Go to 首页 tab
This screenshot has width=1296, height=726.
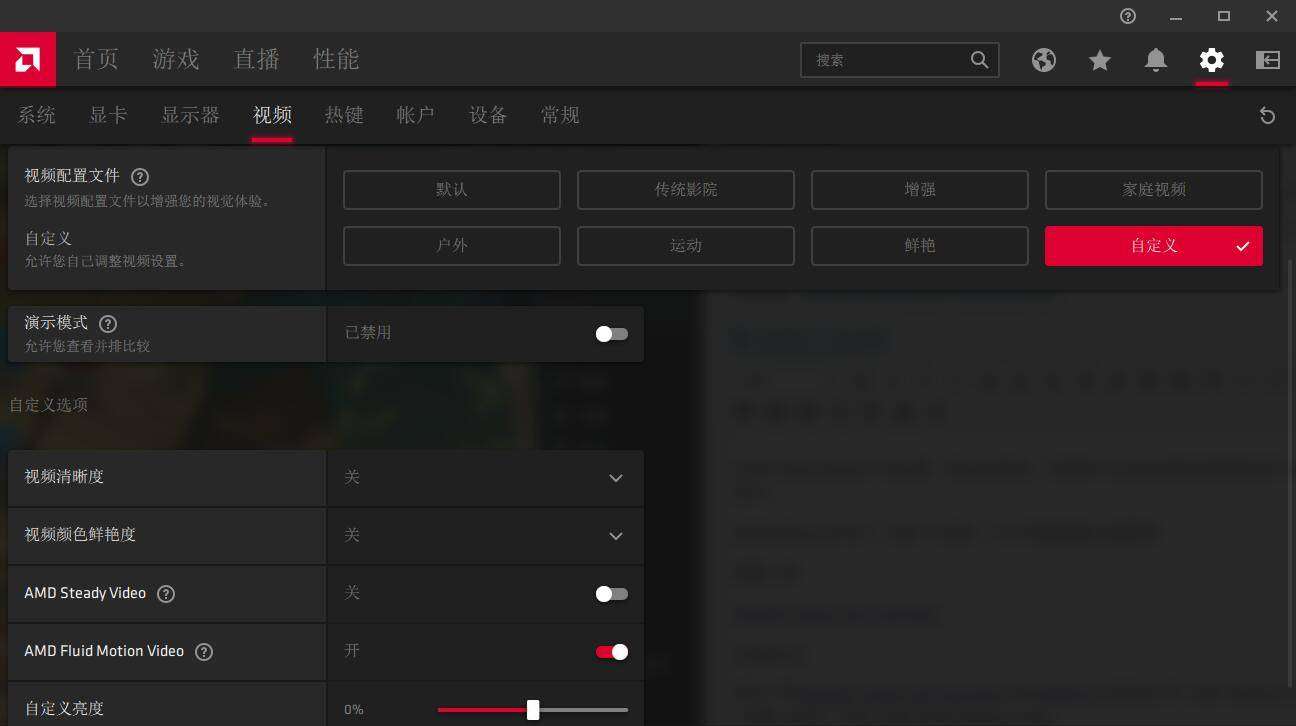[x=97, y=60]
